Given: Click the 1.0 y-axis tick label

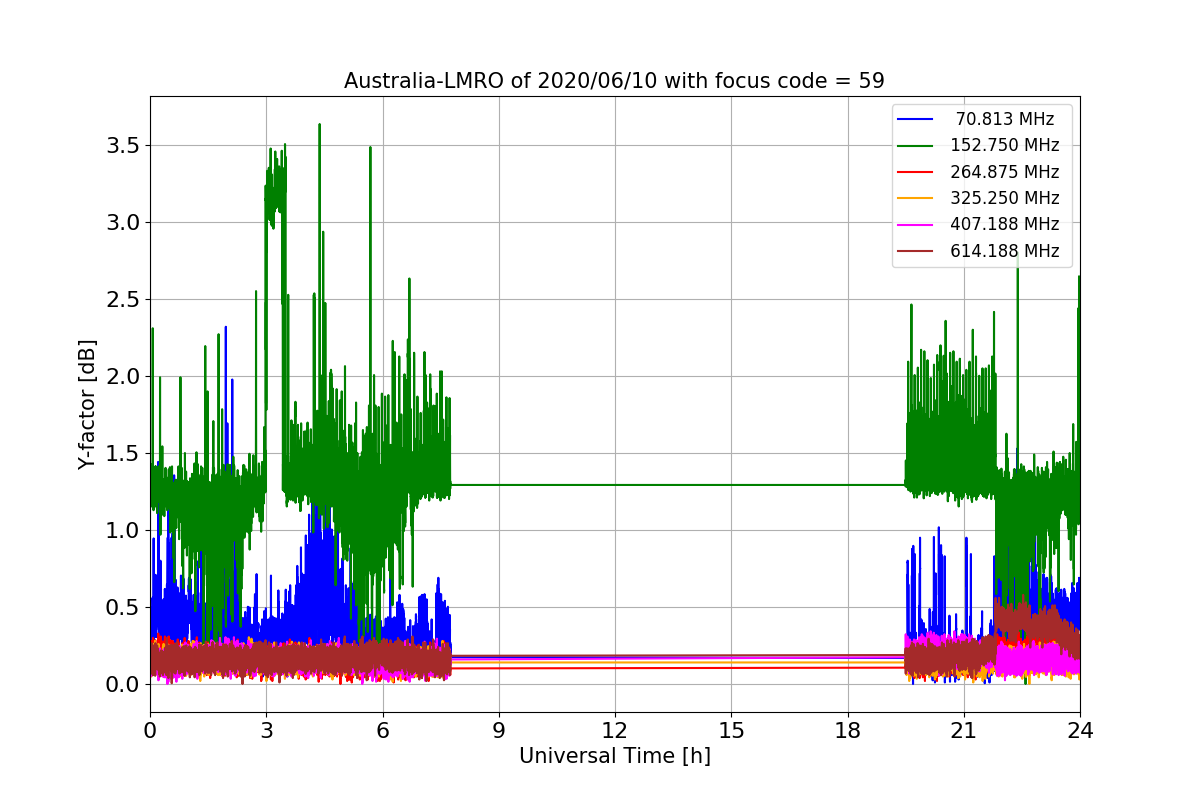Looking at the screenshot, I should pos(123,531).
